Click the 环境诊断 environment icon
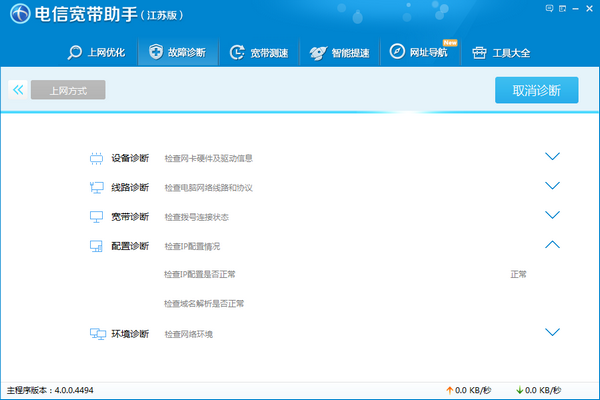This screenshot has height=400, width=600. tap(97, 333)
